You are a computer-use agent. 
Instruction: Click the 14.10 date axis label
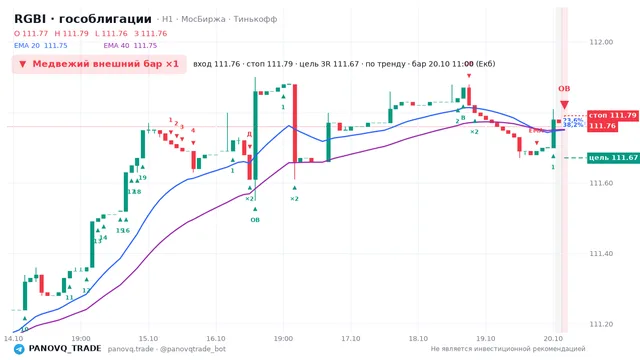[x=13, y=339]
